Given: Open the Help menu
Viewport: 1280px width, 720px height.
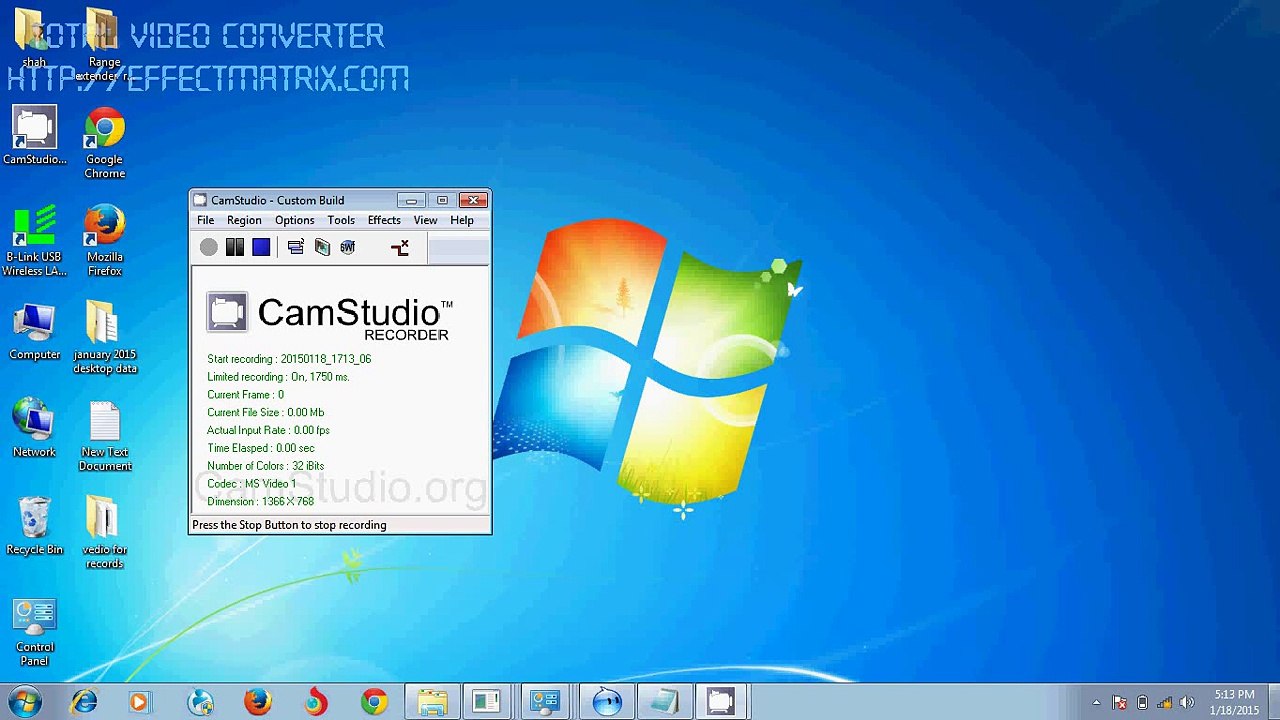Looking at the screenshot, I should tap(462, 220).
